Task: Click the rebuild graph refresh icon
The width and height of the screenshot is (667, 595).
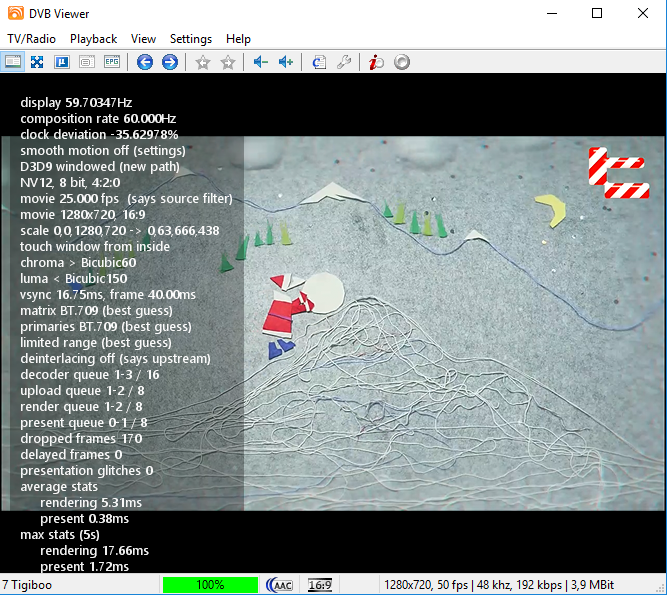Action: (x=319, y=62)
